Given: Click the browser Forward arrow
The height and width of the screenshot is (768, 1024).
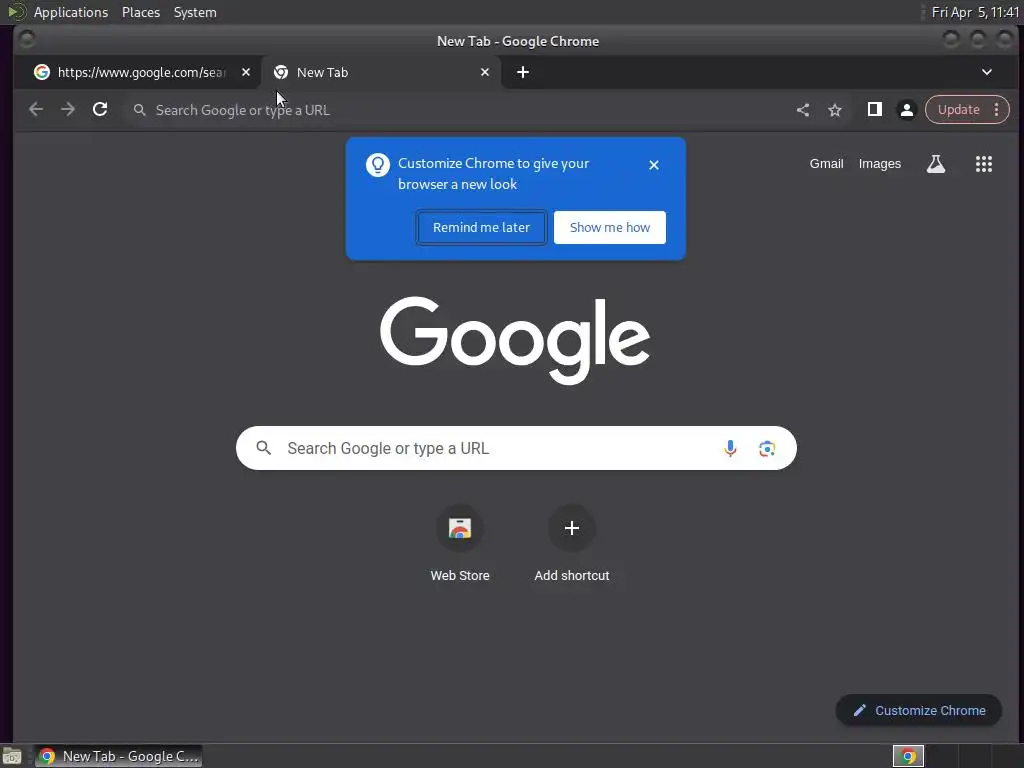Looking at the screenshot, I should click(68, 110).
